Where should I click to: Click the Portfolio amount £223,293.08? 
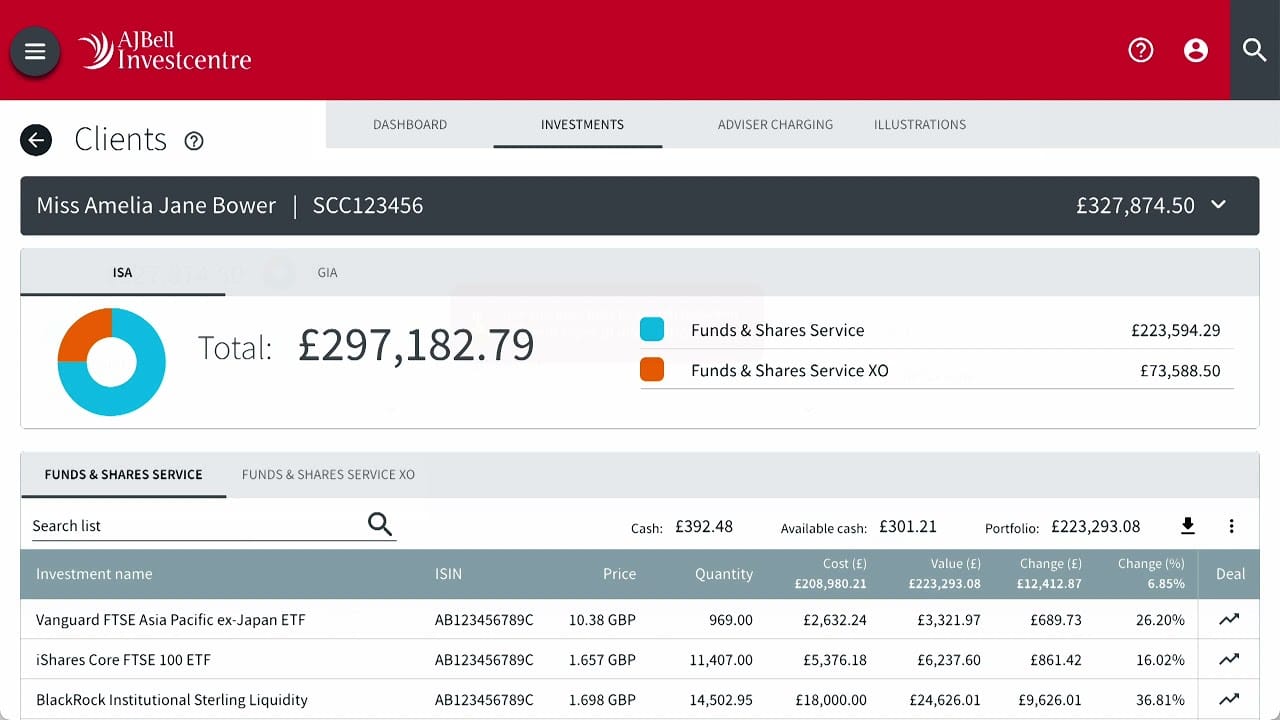click(1096, 526)
